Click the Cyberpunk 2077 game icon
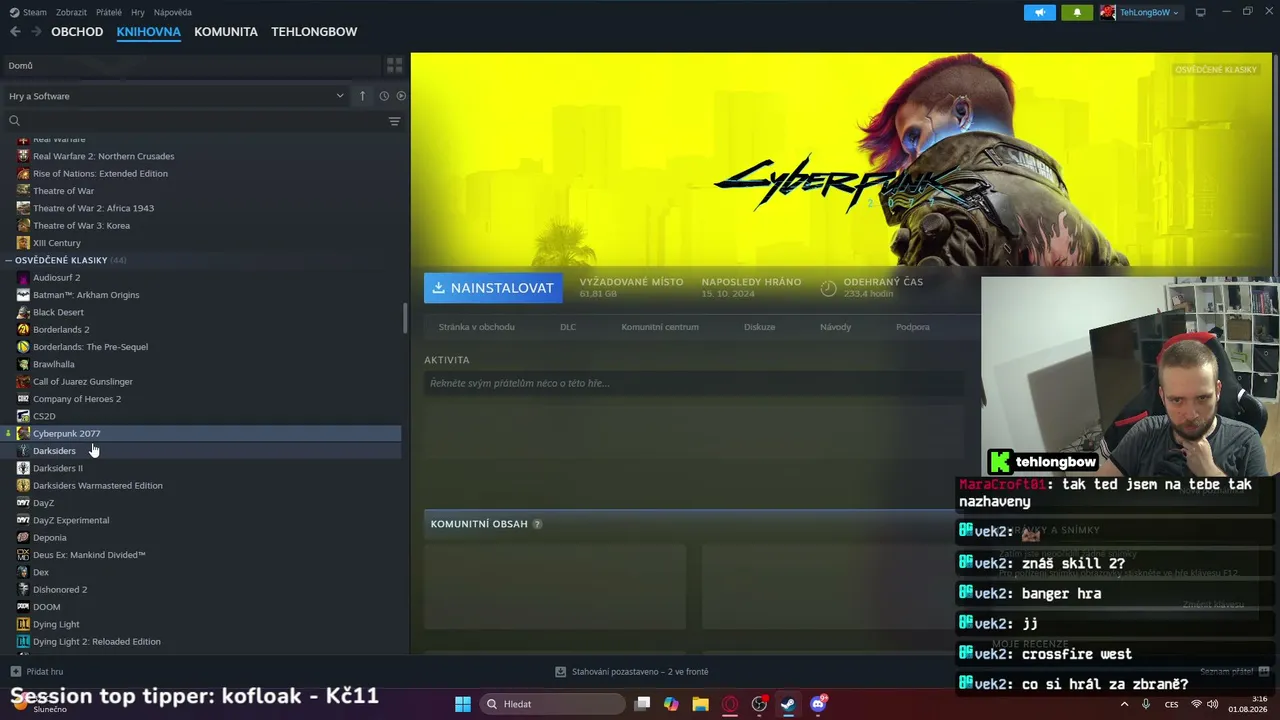Viewport: 1280px width, 720px height. 23,434
